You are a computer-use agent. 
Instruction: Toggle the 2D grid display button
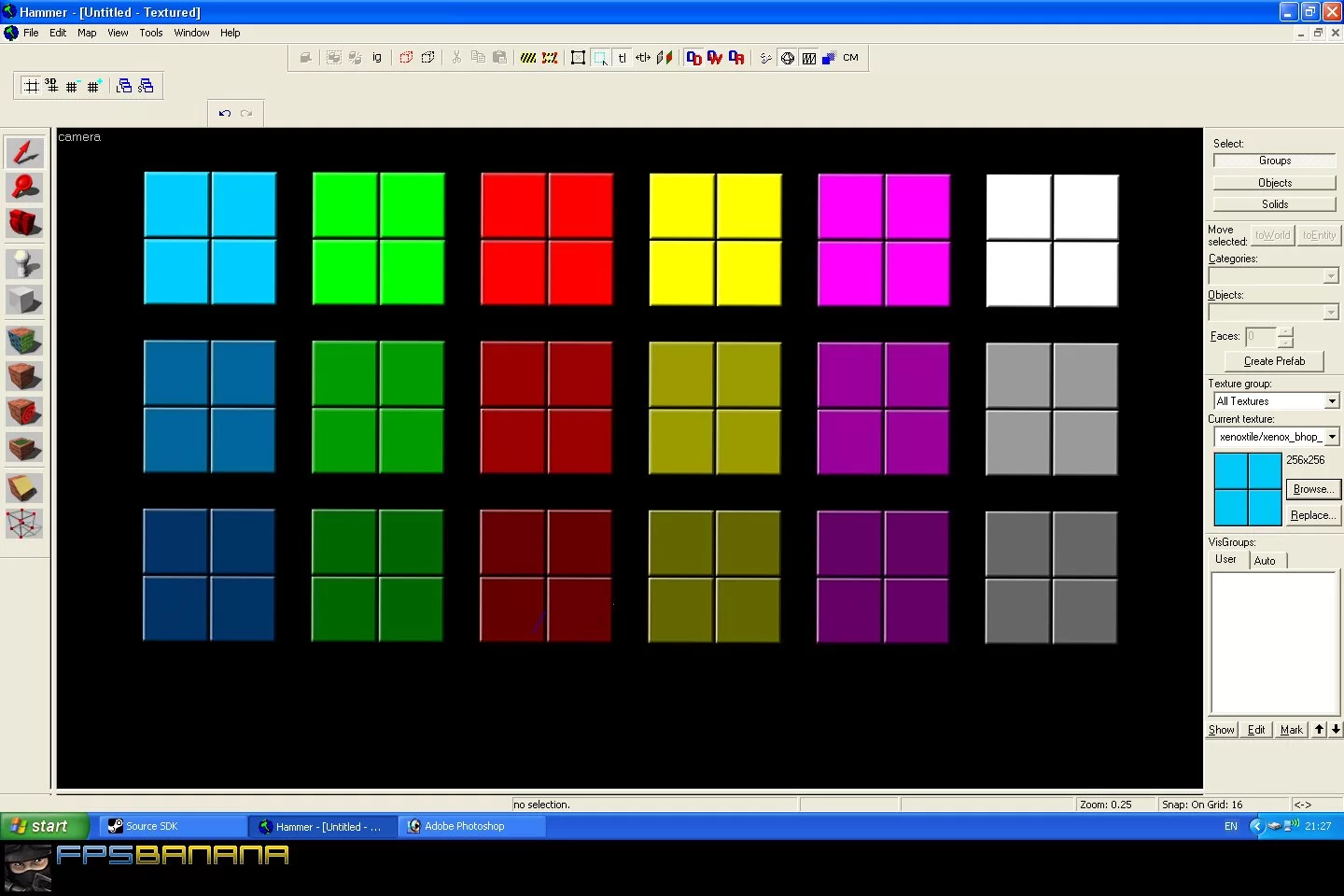tap(31, 86)
